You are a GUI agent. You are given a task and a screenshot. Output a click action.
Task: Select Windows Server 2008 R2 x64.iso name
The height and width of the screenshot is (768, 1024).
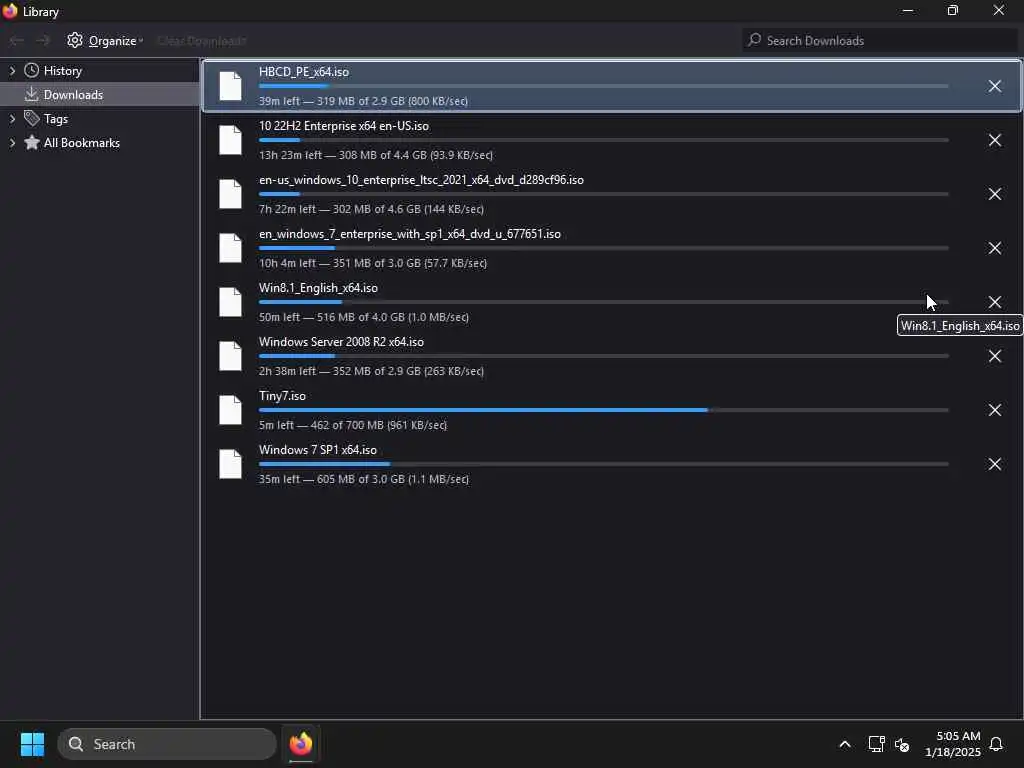click(x=341, y=342)
